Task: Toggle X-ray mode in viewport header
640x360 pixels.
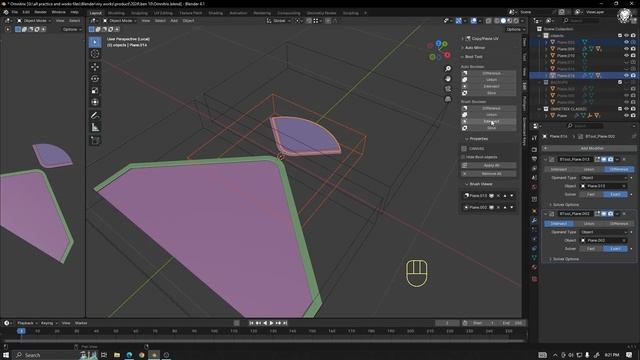Action: [488, 21]
